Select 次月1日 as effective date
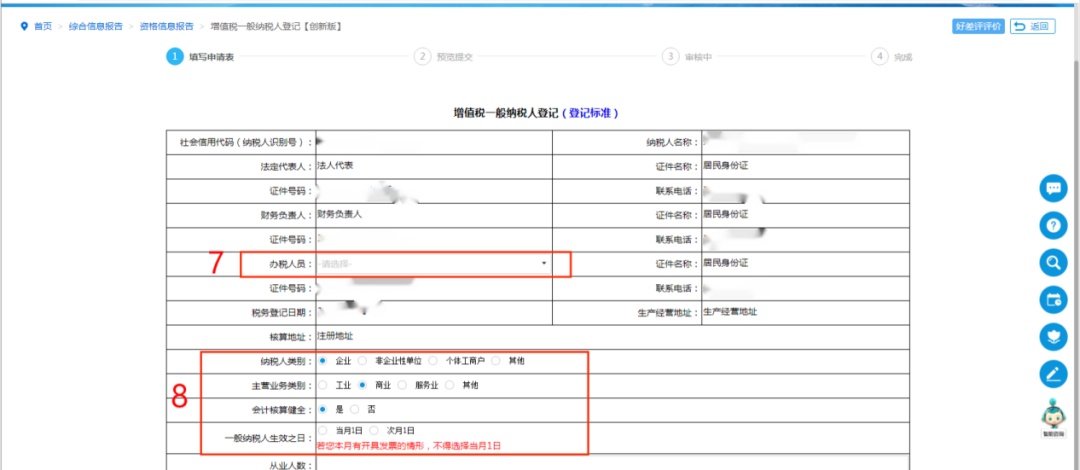This screenshot has width=1080, height=470. 374,431
